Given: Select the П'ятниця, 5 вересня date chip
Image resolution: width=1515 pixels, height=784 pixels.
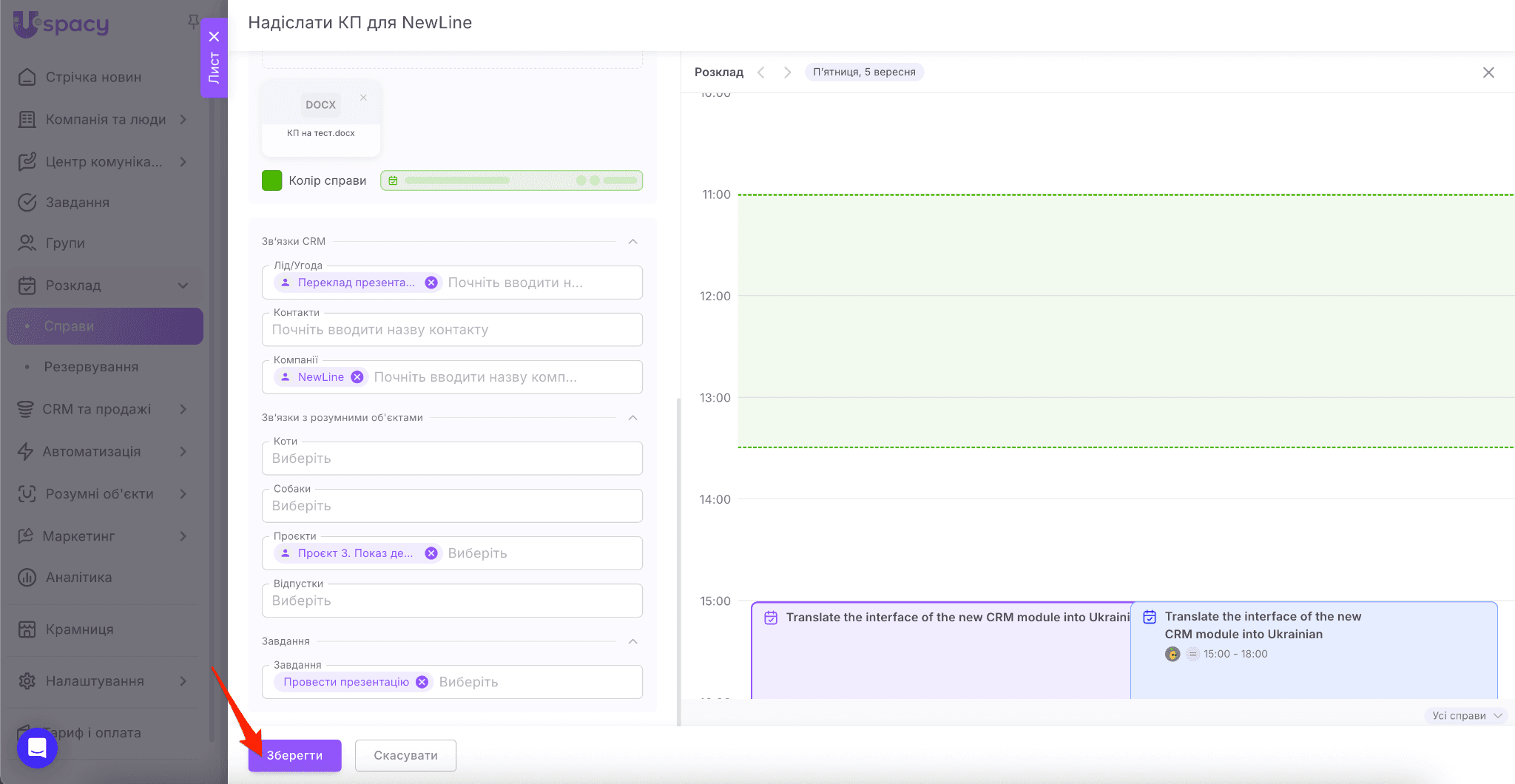Looking at the screenshot, I should (864, 72).
